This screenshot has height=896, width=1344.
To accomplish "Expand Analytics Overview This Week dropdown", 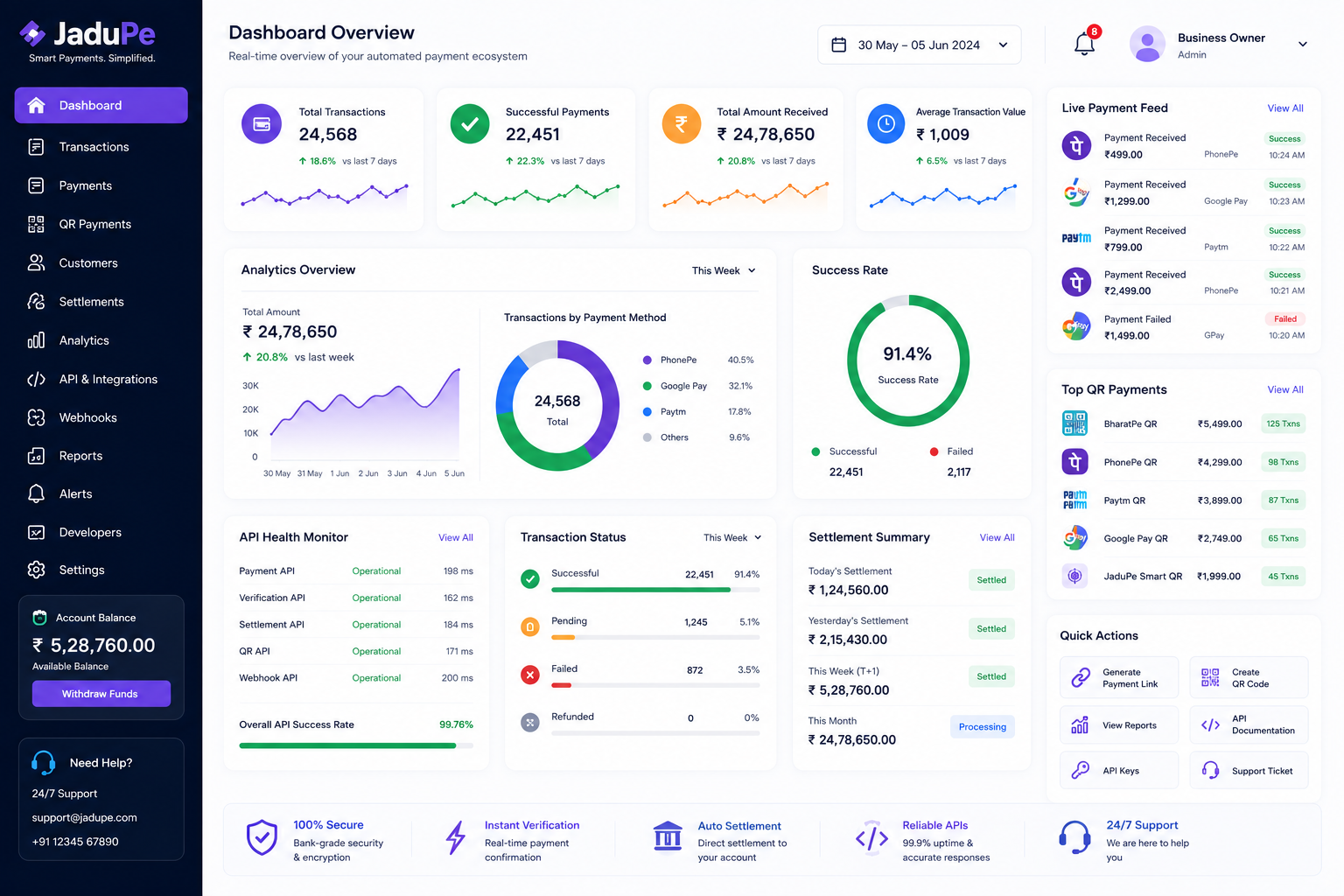I will point(724,270).
